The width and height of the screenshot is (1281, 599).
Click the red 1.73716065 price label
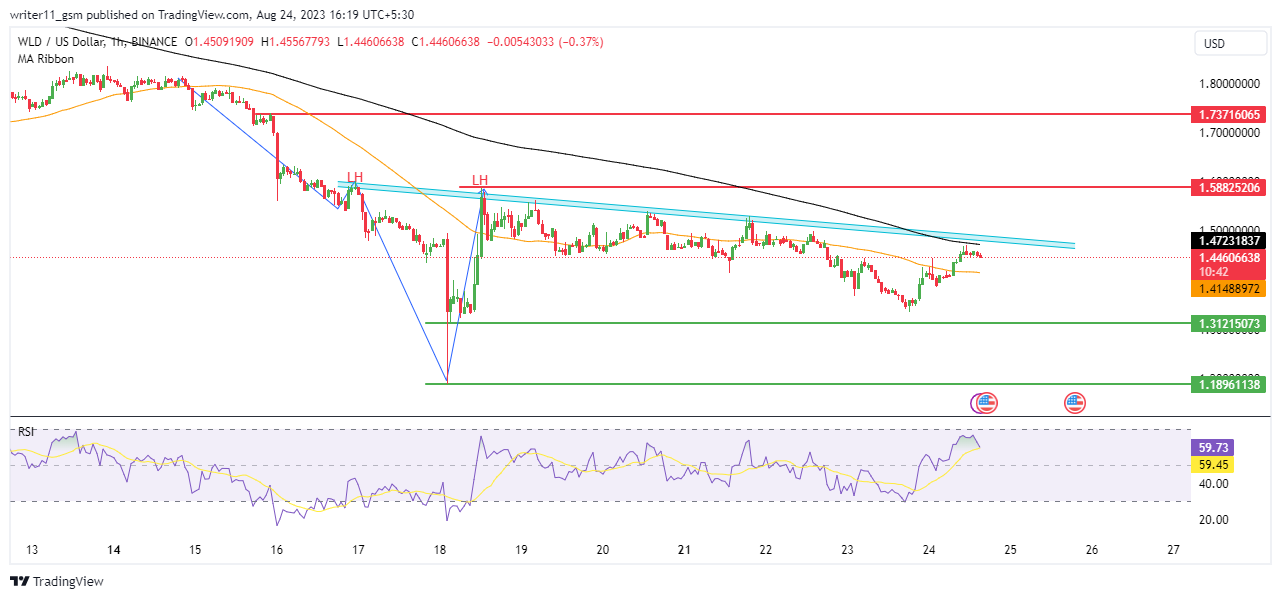[1230, 115]
